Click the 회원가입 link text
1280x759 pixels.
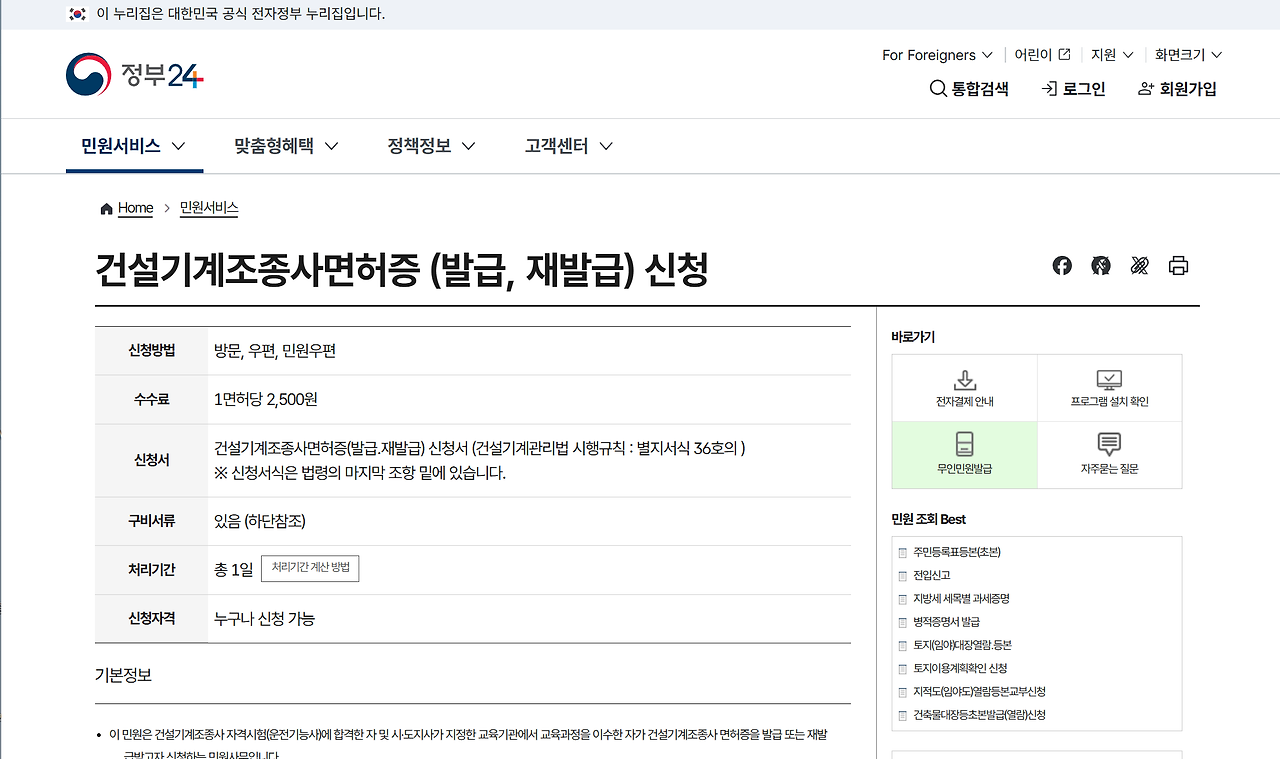click(x=1188, y=89)
